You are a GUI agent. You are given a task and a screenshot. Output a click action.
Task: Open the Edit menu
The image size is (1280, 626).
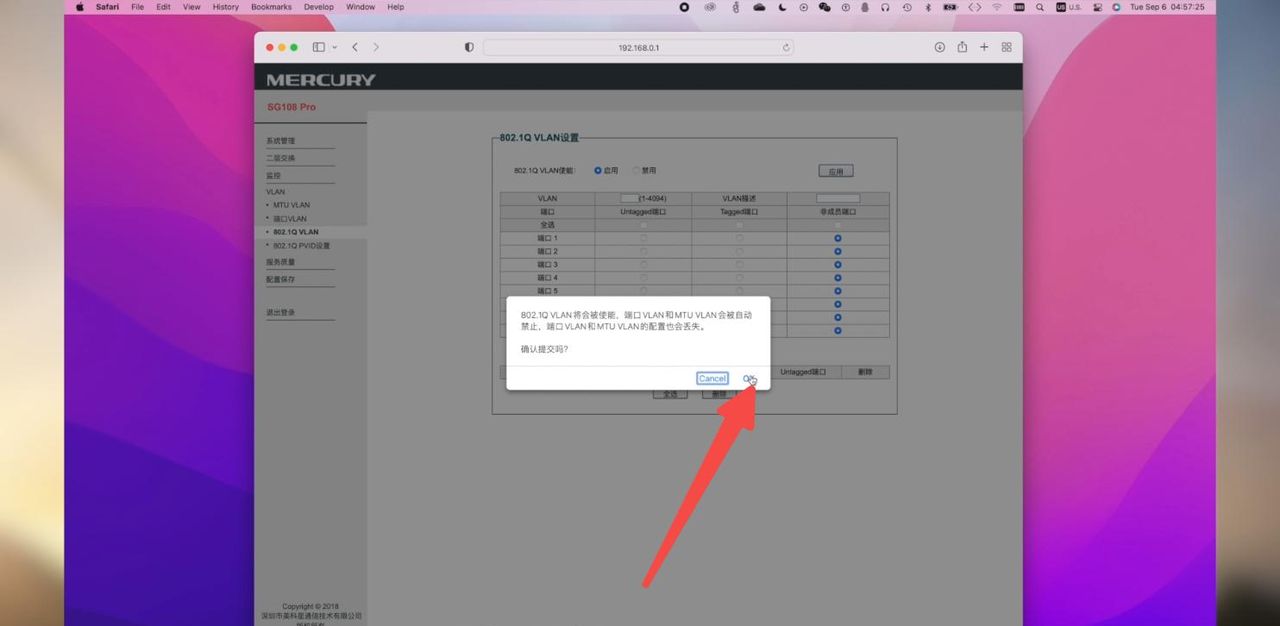tap(163, 7)
